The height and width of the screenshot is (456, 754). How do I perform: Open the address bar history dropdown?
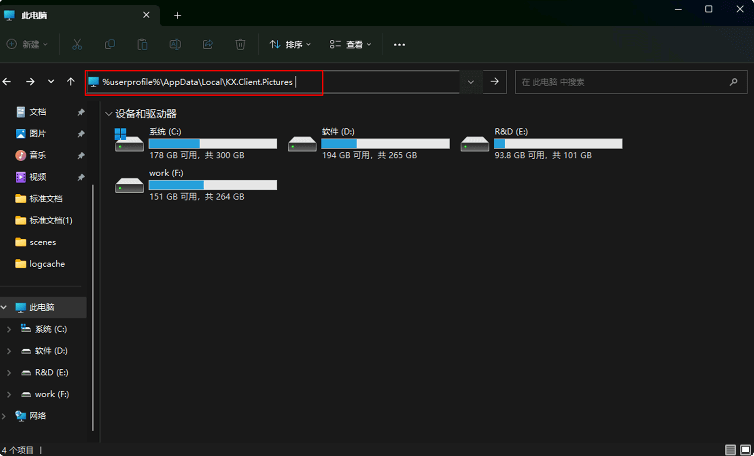(x=470, y=81)
